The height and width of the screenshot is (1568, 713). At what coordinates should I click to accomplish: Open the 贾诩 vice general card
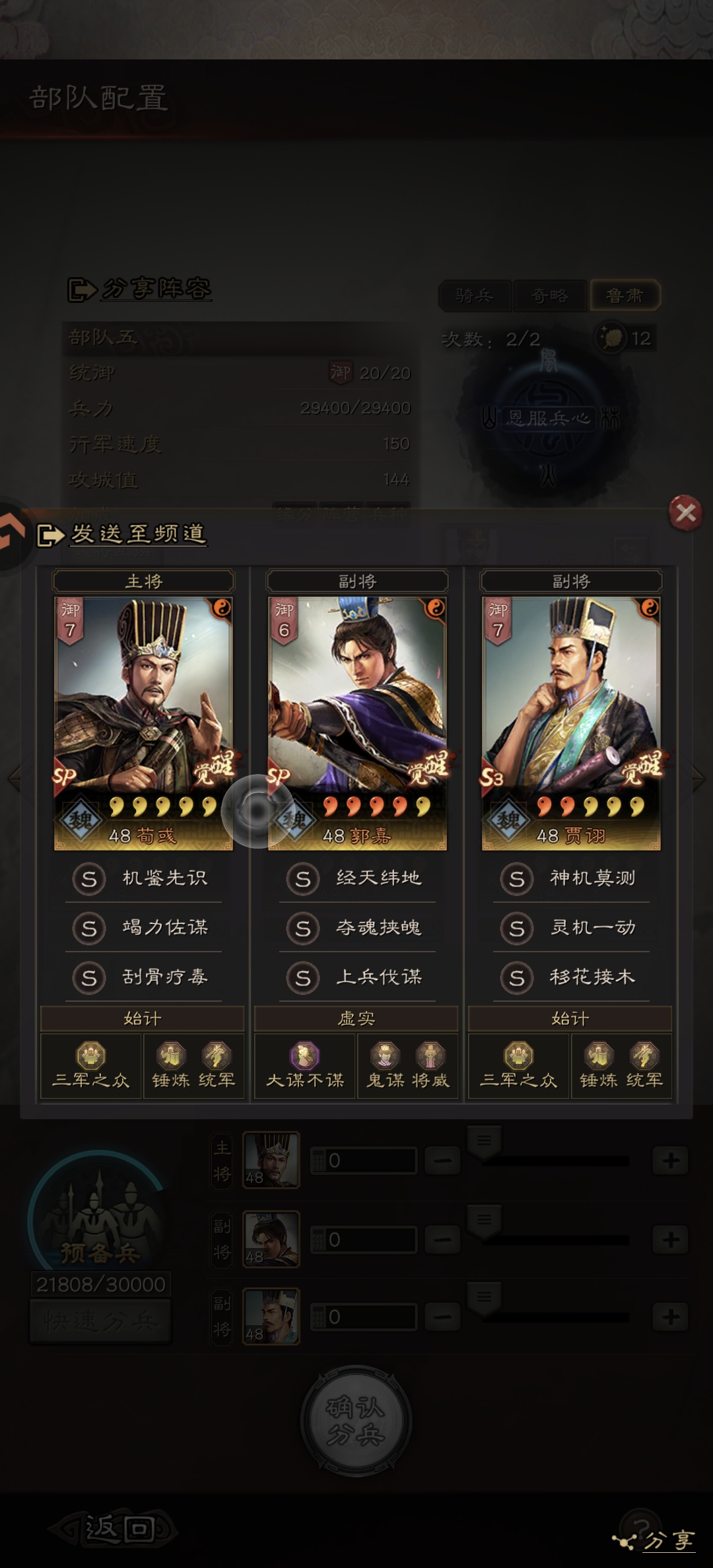[571, 723]
